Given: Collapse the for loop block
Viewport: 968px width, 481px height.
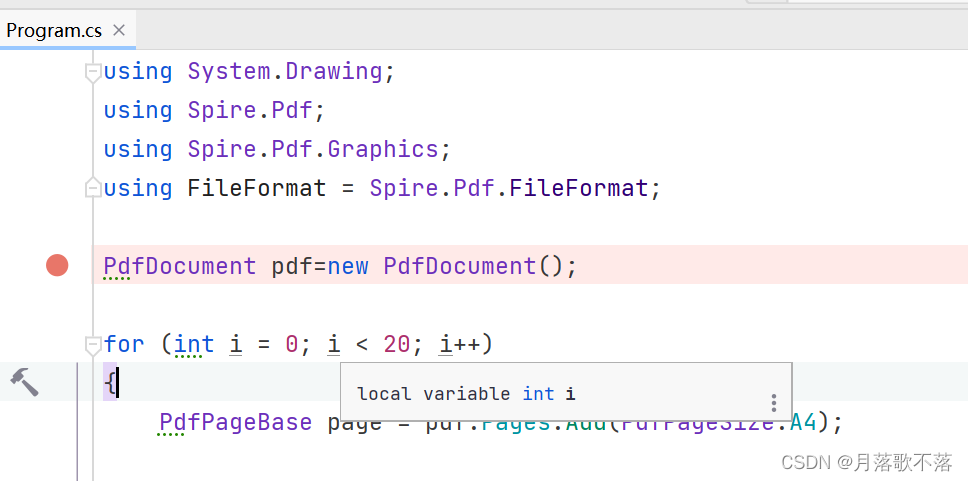Looking at the screenshot, I should tap(93, 345).
